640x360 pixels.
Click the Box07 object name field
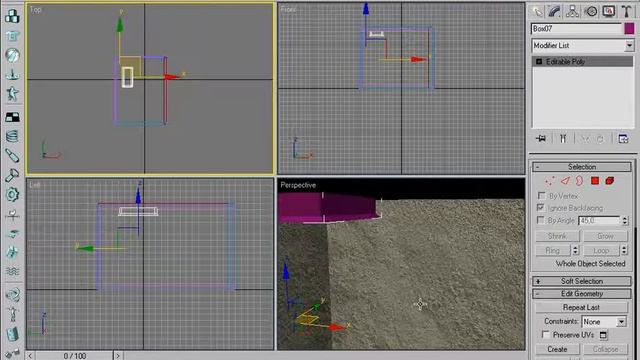[577, 29]
